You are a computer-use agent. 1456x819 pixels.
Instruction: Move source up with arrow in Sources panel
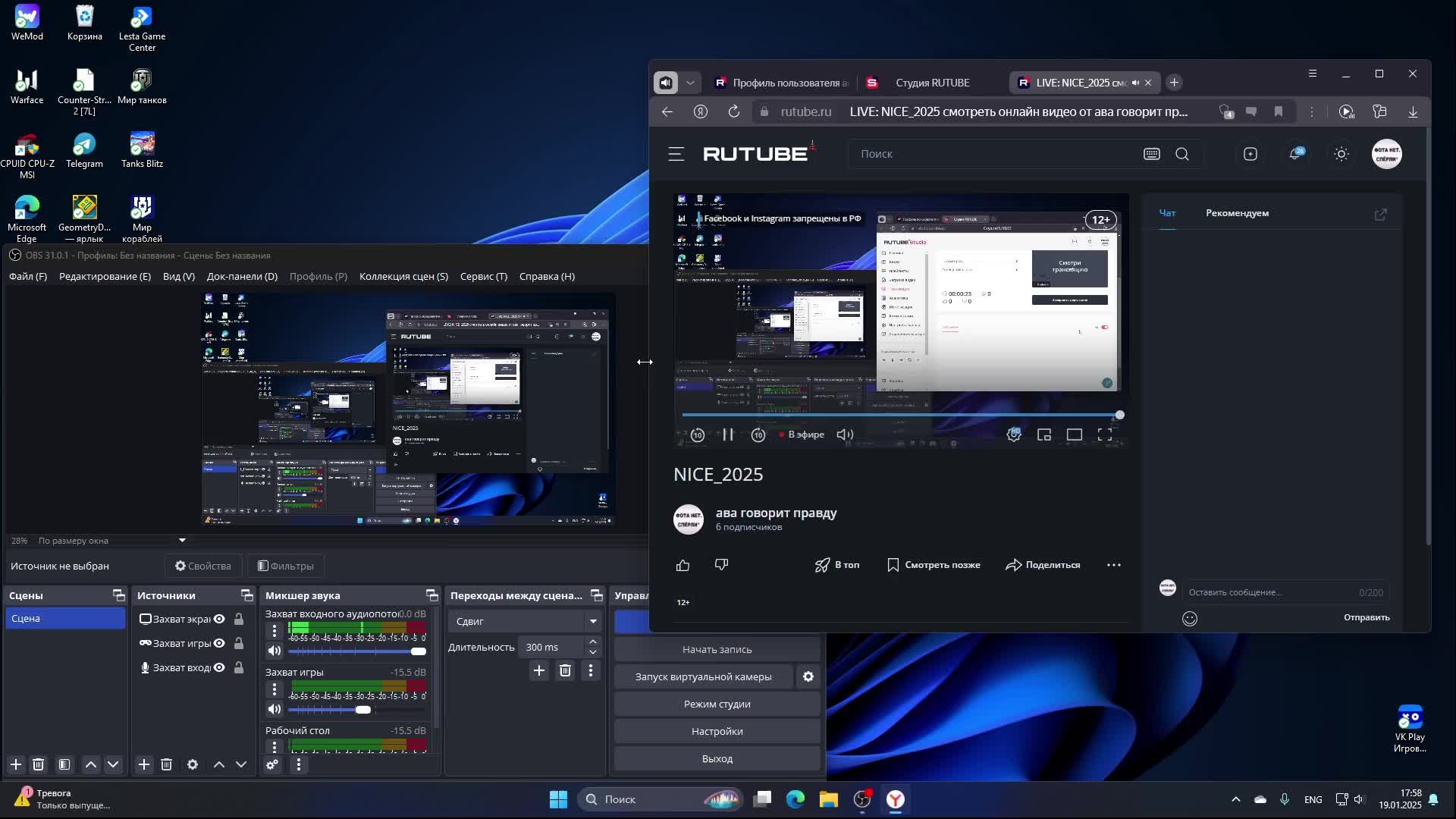pyautogui.click(x=219, y=764)
